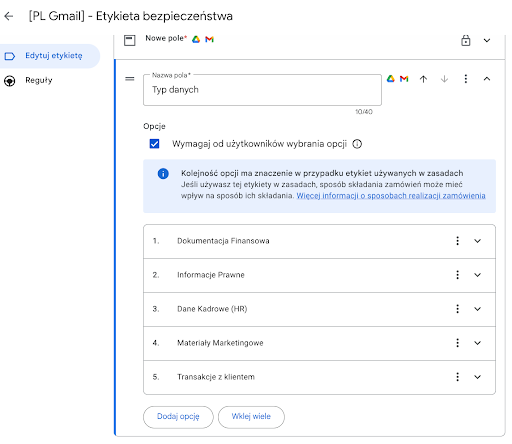Expand the Nowe pole field section
Image resolution: width=512 pixels, height=444 pixels.
(x=487, y=40)
